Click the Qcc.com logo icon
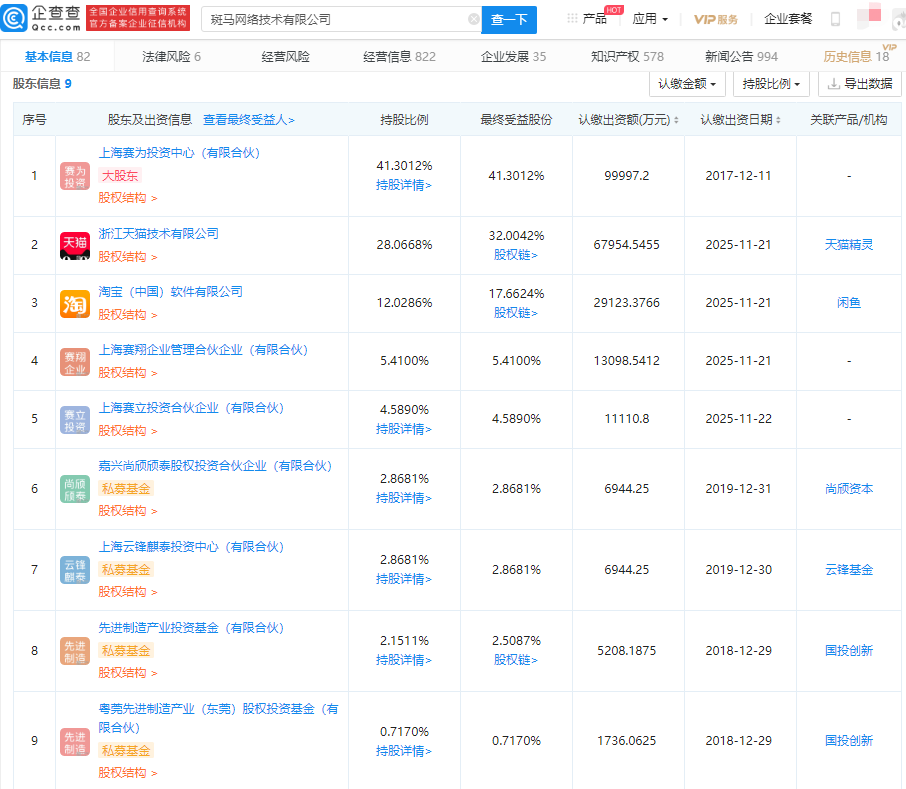Viewport: 906px width, 789px height. pos(14,17)
